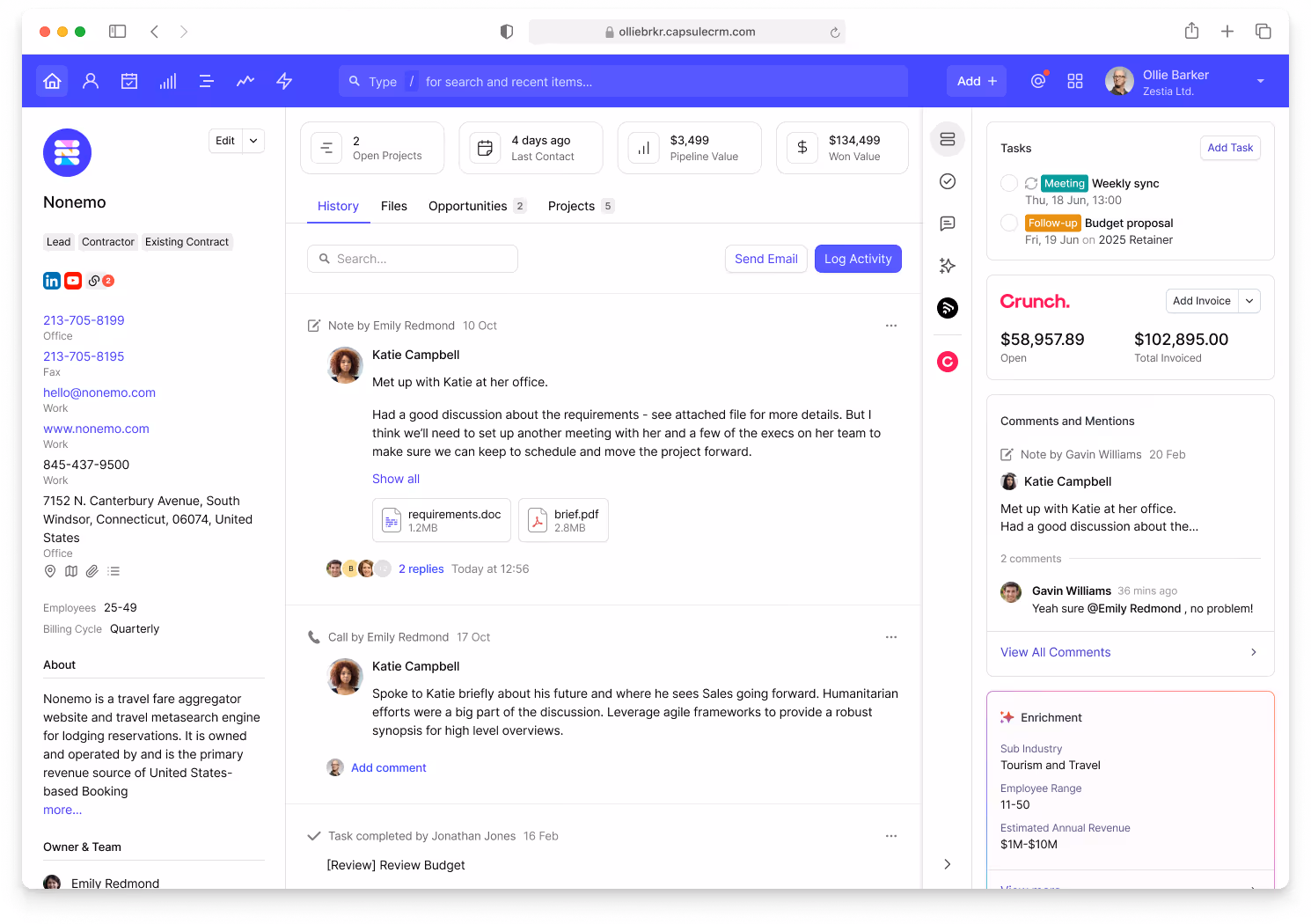The width and height of the screenshot is (1311, 924).
Task: Open the brief.pdf attachment
Action: pos(563,520)
